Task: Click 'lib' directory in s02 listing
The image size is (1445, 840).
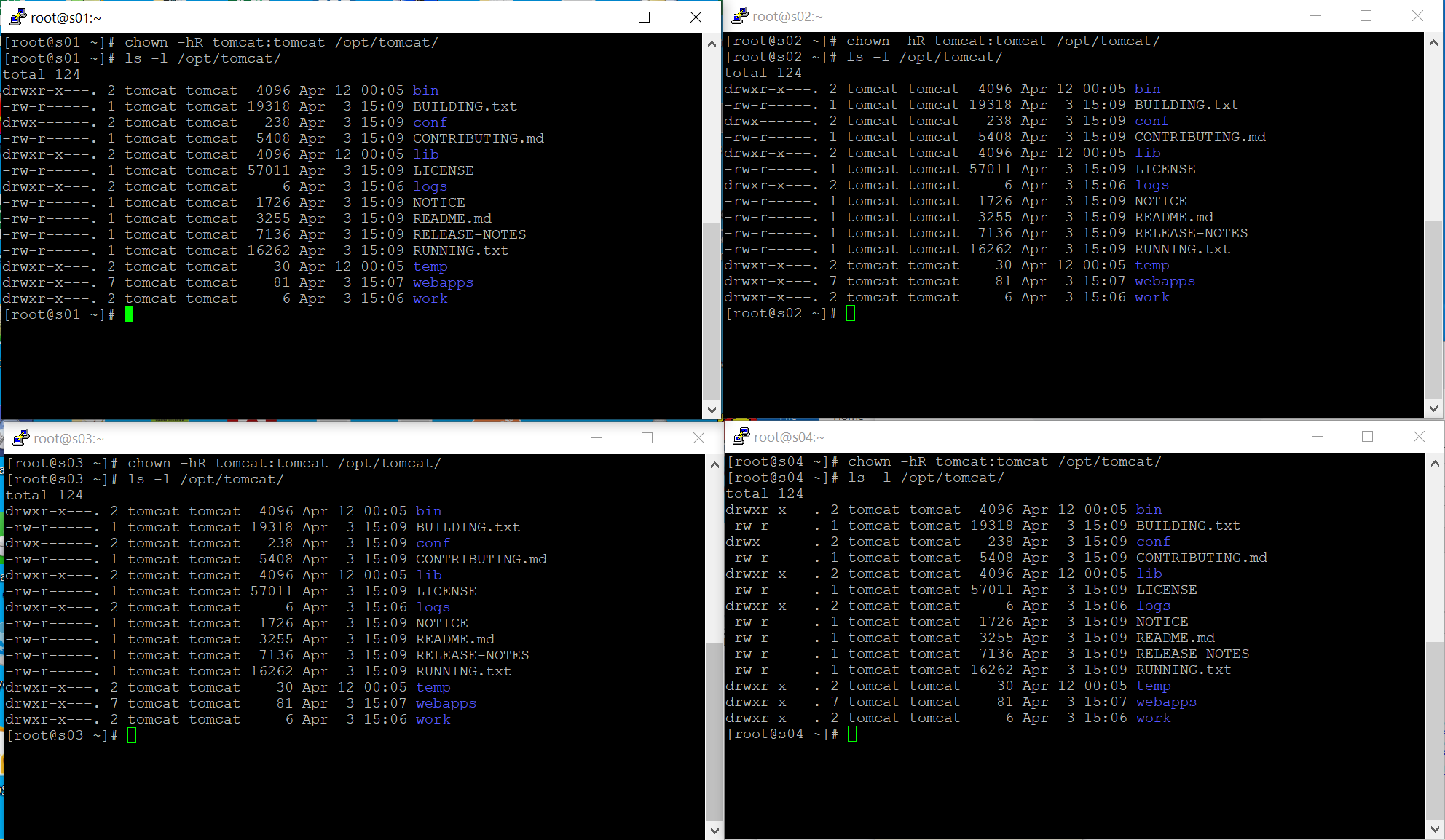Action: [1148, 153]
